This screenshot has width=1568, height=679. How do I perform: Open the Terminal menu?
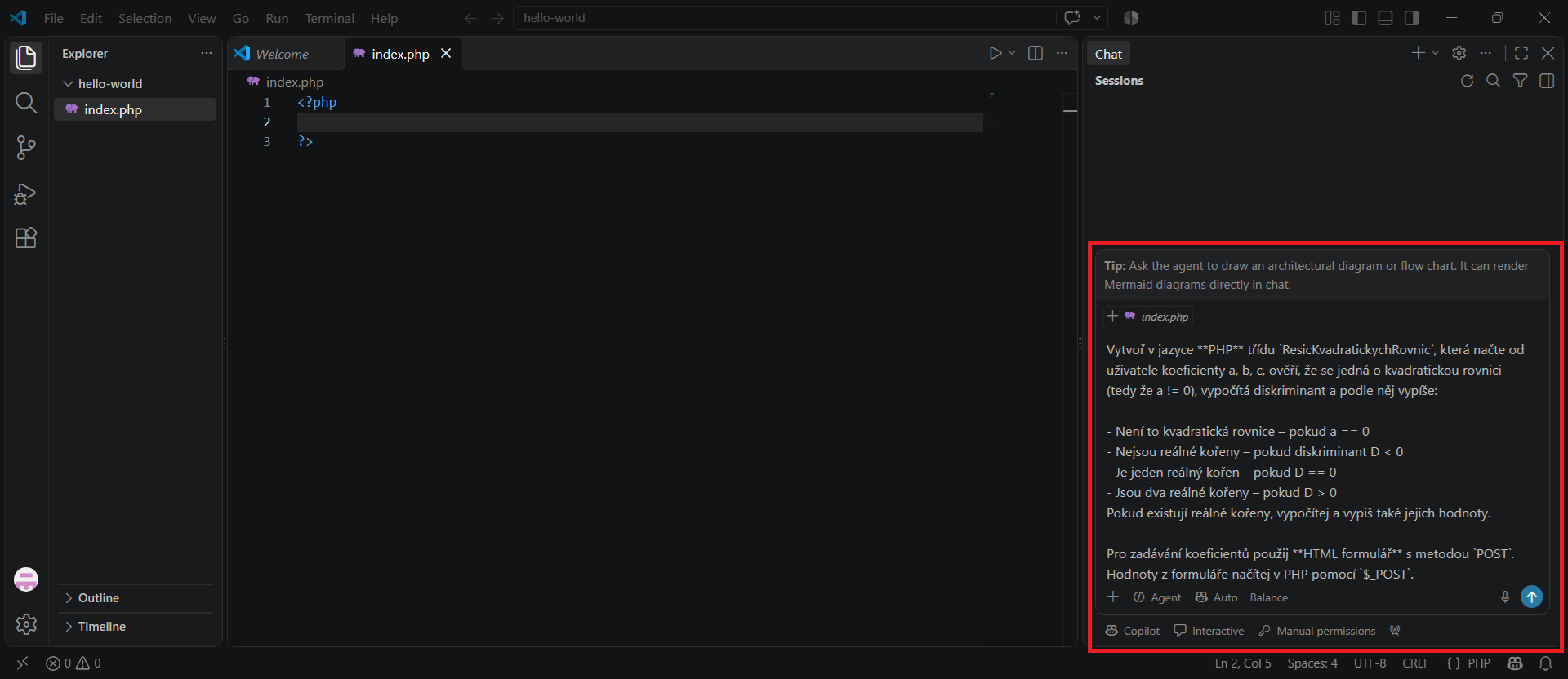[x=330, y=18]
